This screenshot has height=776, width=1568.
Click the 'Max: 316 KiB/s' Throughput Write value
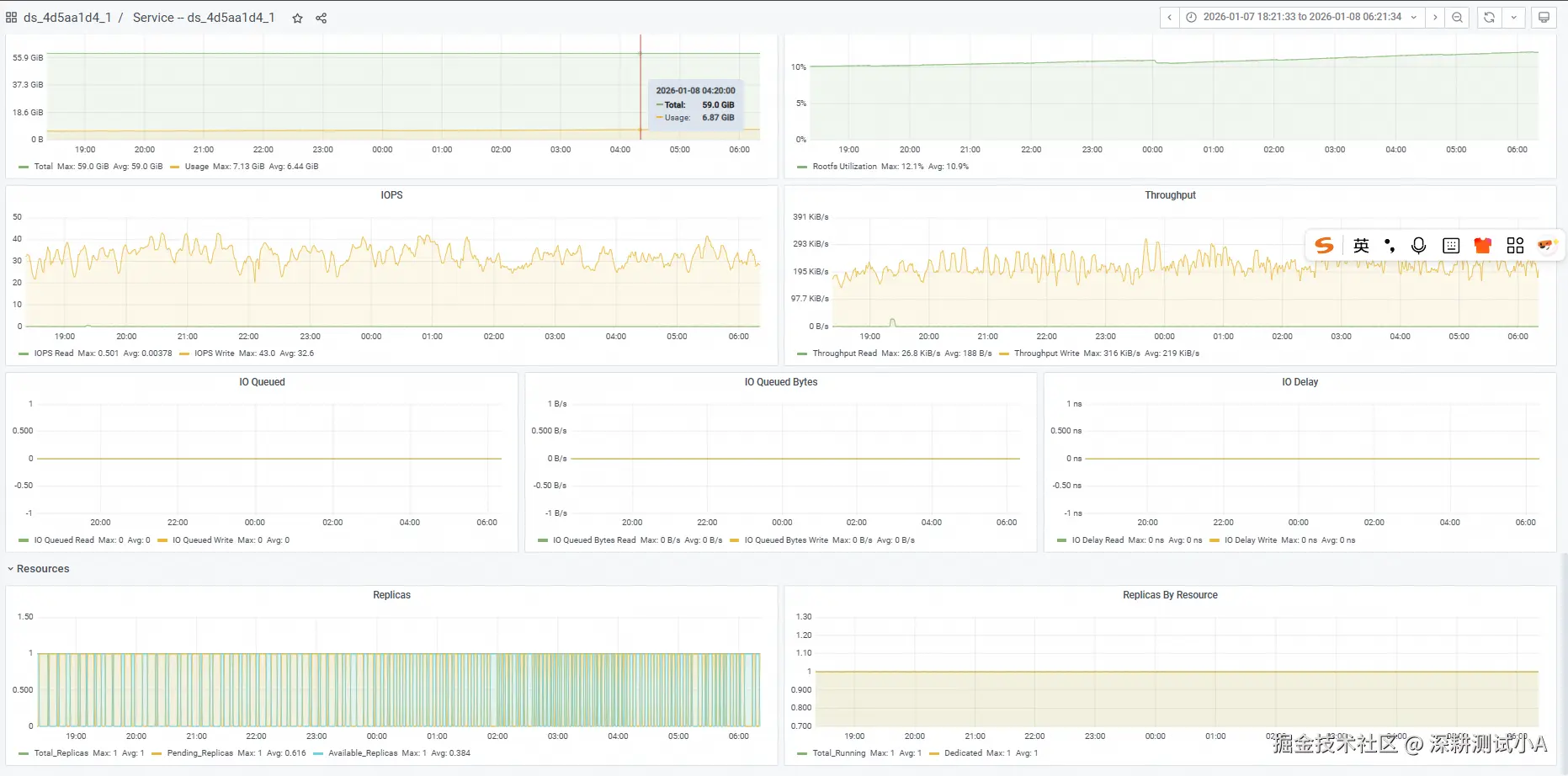(x=1112, y=353)
